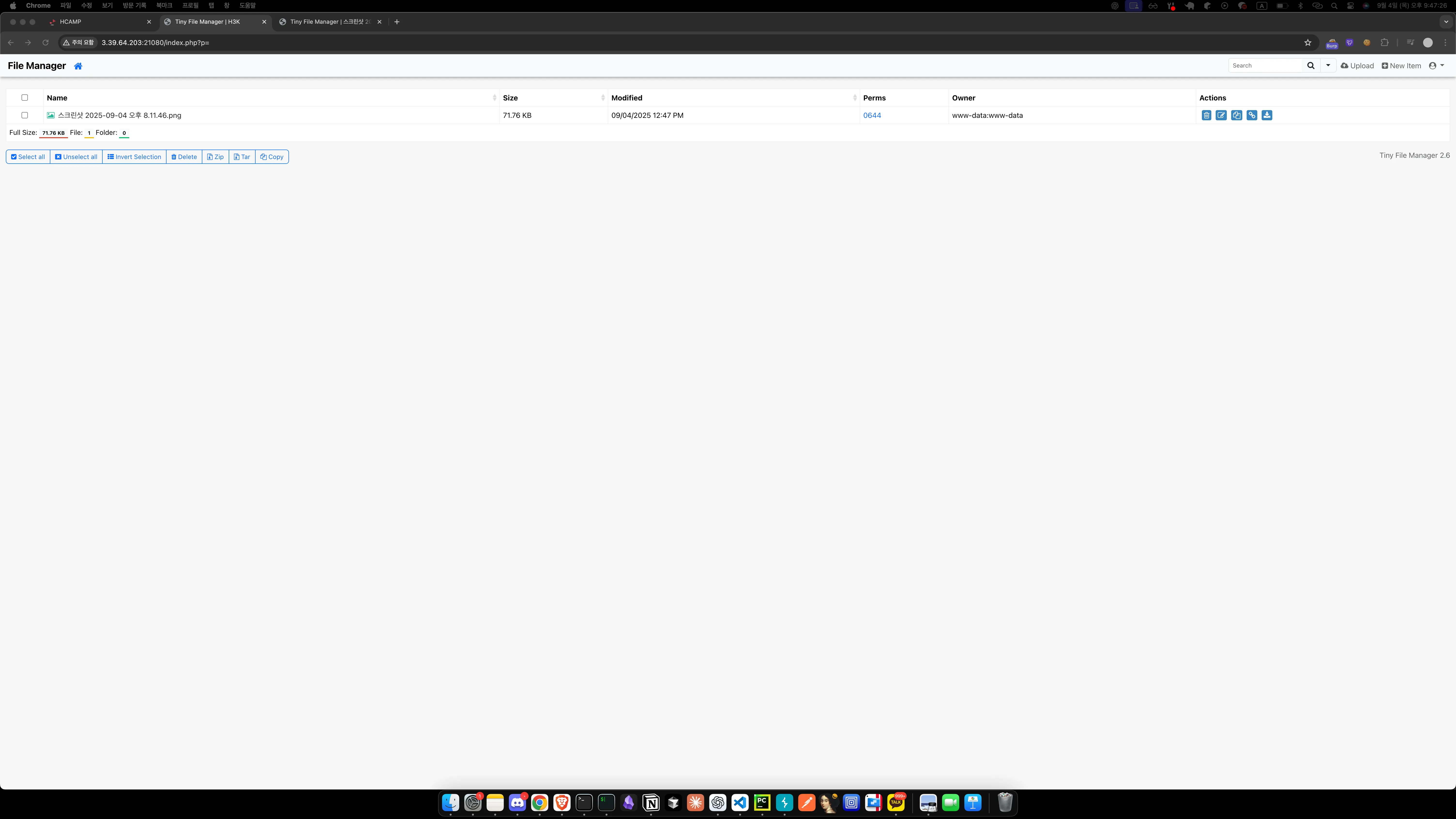Download the PNG file using download icon
Screen dimensions: 1456x819
click(1267, 115)
